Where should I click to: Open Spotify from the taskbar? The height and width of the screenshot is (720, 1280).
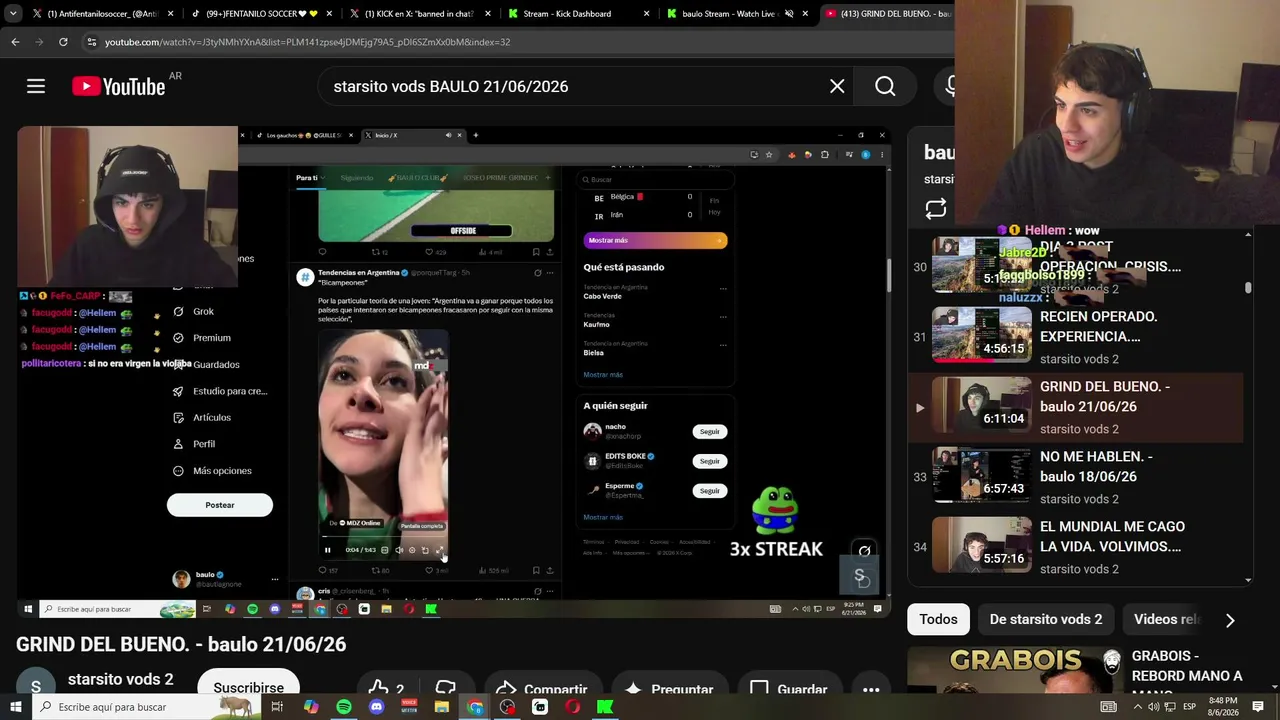(344, 707)
